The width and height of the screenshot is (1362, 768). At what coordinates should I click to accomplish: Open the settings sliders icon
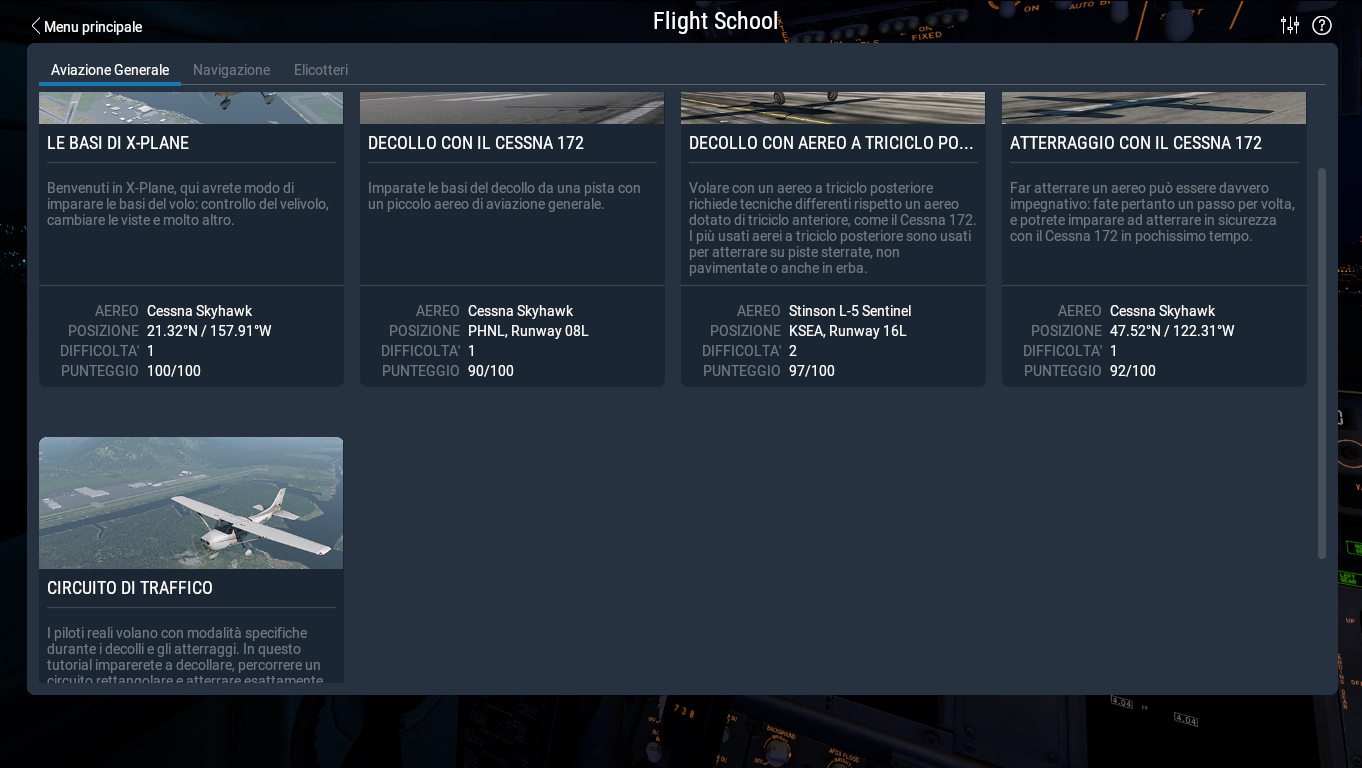(1290, 26)
